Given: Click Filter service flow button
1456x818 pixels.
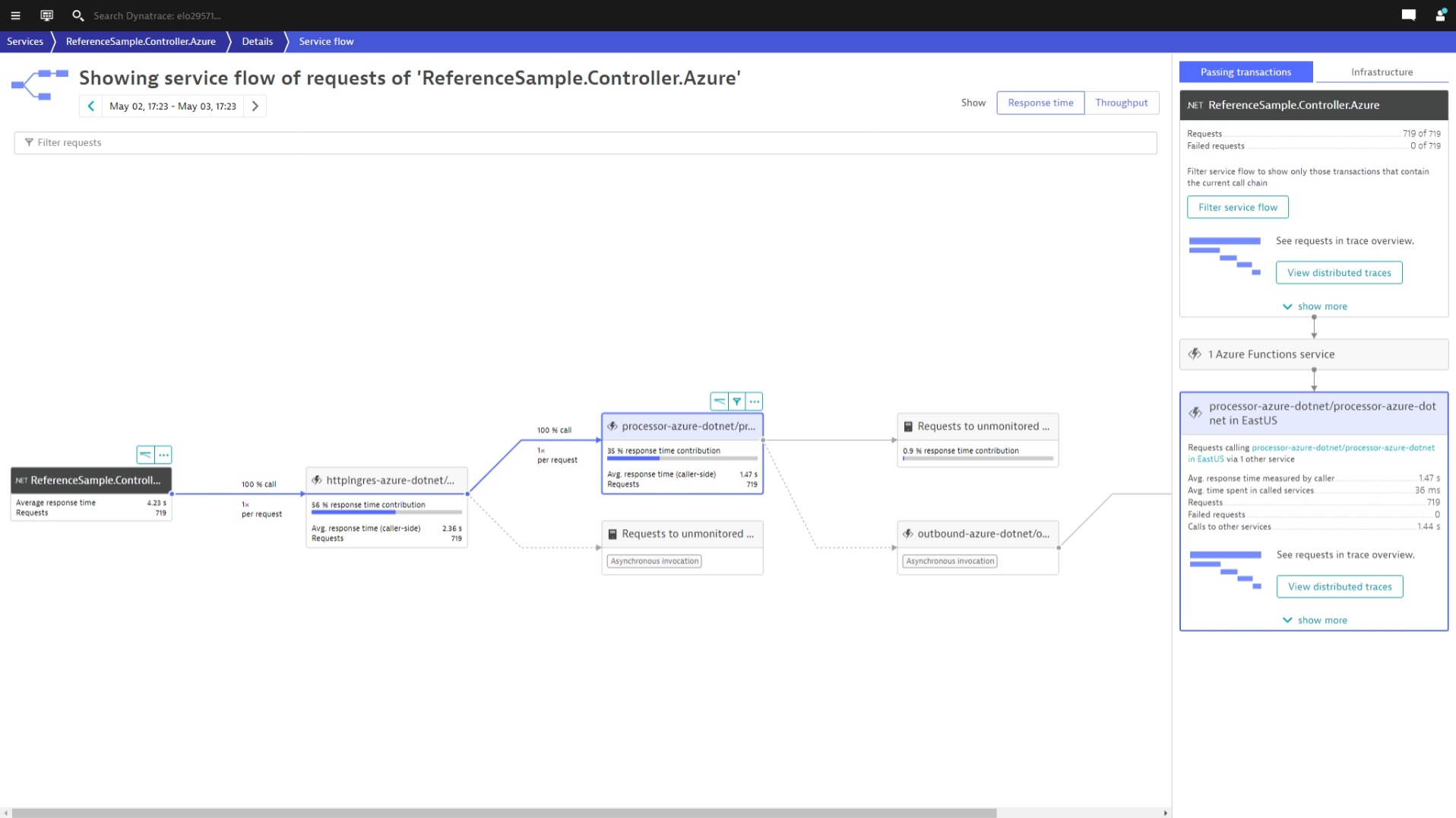Looking at the screenshot, I should pos(1237,208).
